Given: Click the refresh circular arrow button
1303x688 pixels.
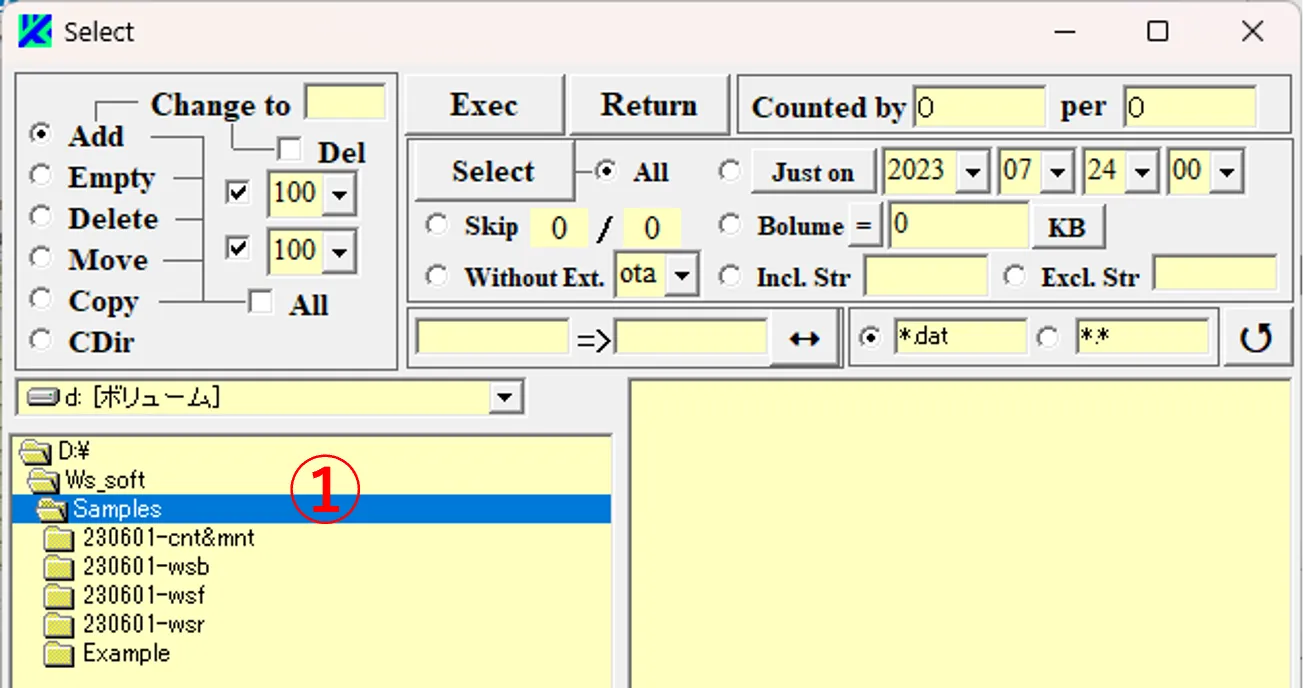Looking at the screenshot, I should (x=1256, y=338).
